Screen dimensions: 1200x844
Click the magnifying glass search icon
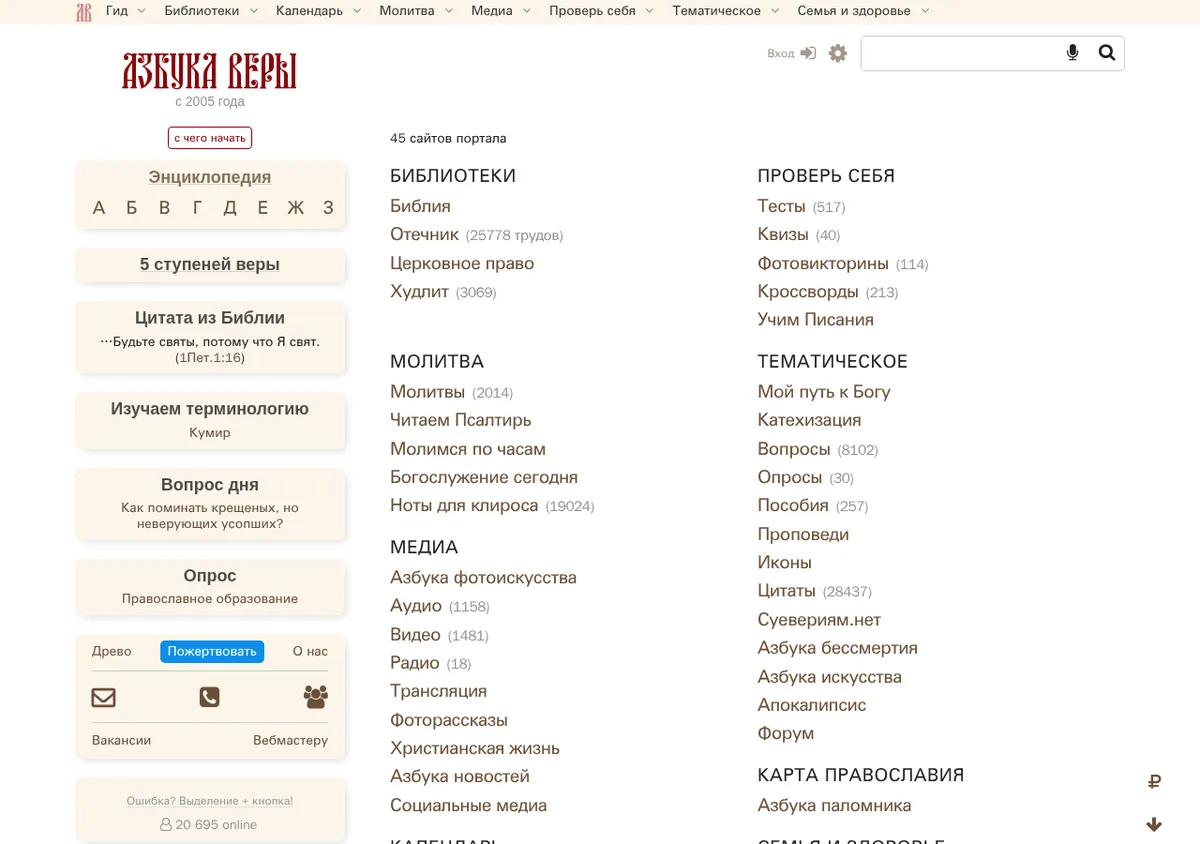pyautogui.click(x=1106, y=53)
